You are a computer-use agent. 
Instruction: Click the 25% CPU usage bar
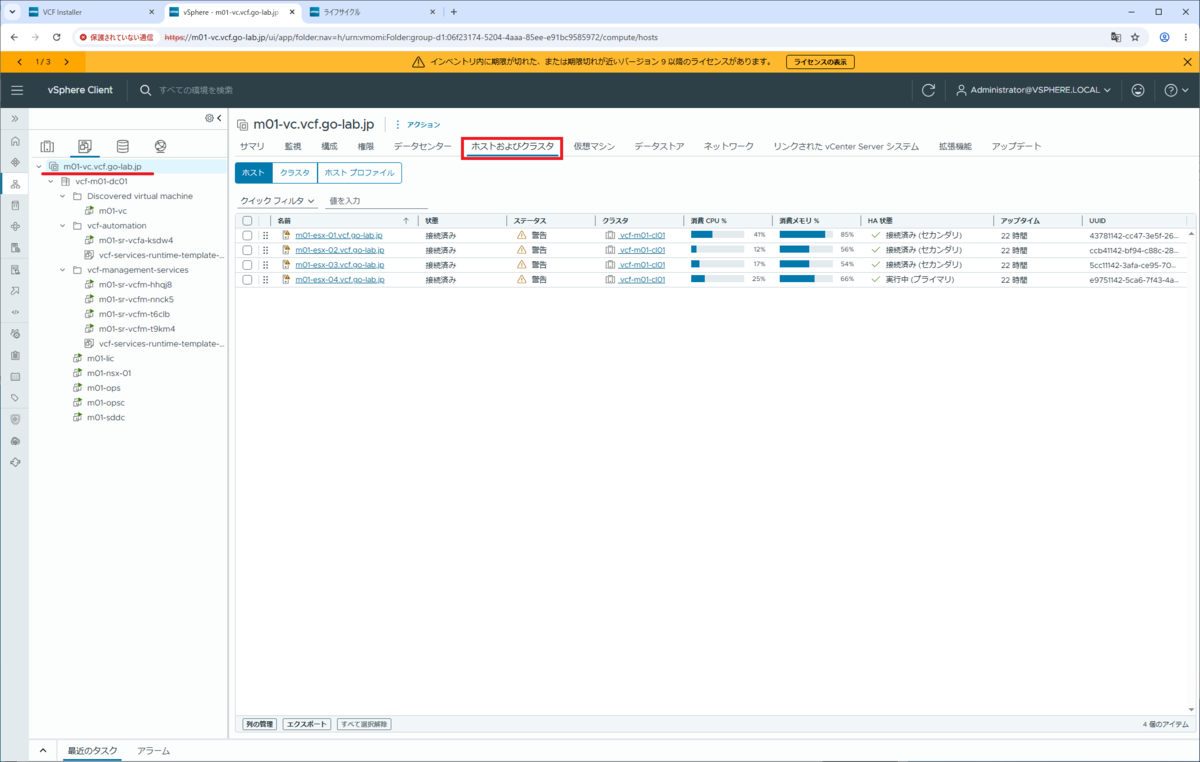[717, 280]
